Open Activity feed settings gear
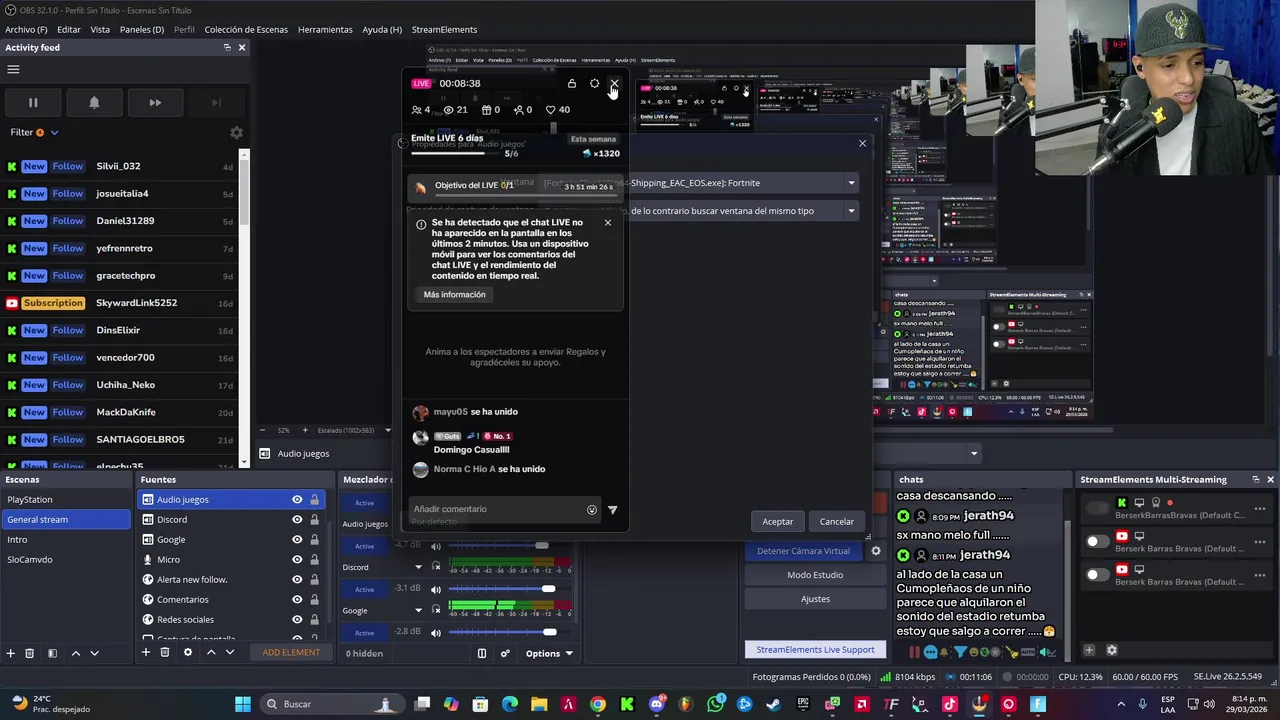The width and height of the screenshot is (1280, 720). coord(236,132)
